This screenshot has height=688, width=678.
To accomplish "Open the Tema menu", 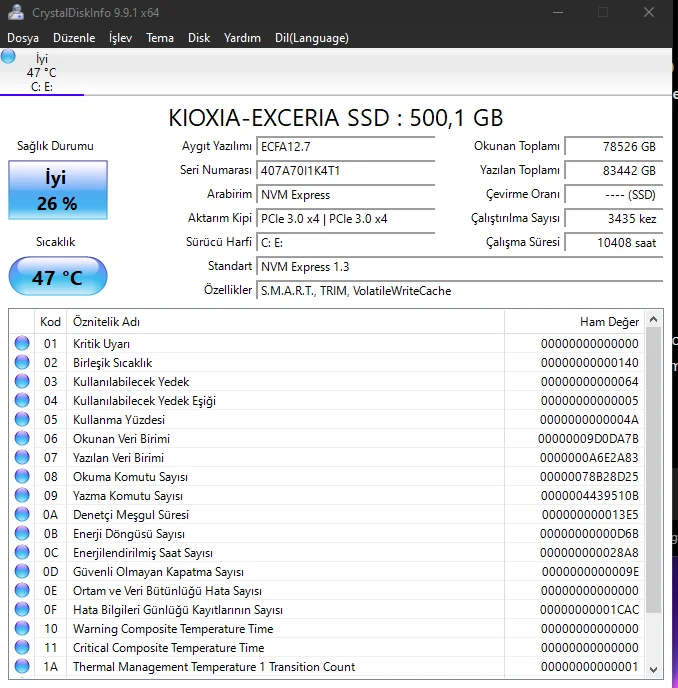I will pyautogui.click(x=160, y=38).
